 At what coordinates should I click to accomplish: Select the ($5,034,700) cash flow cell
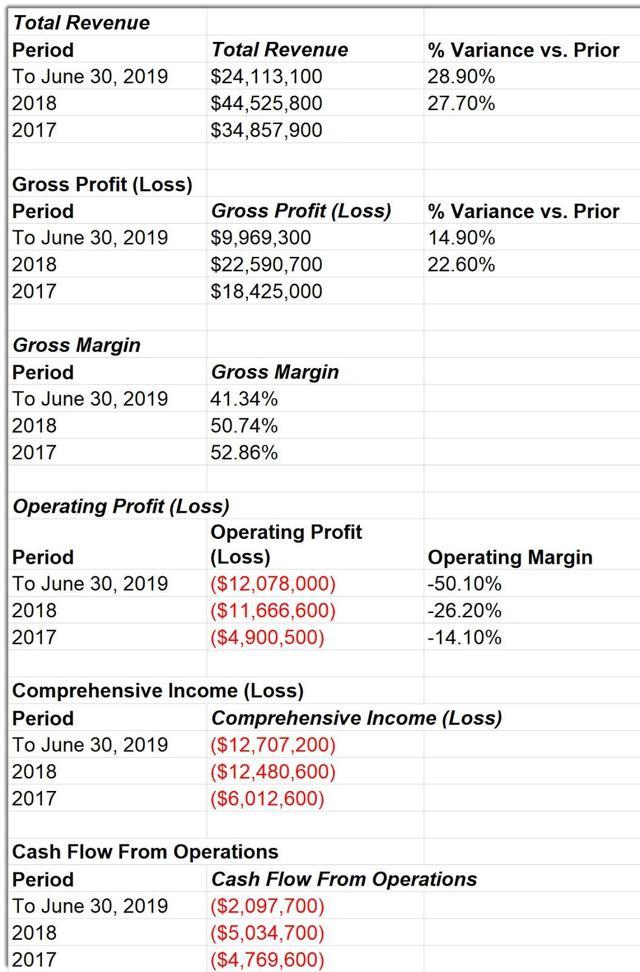point(267,933)
